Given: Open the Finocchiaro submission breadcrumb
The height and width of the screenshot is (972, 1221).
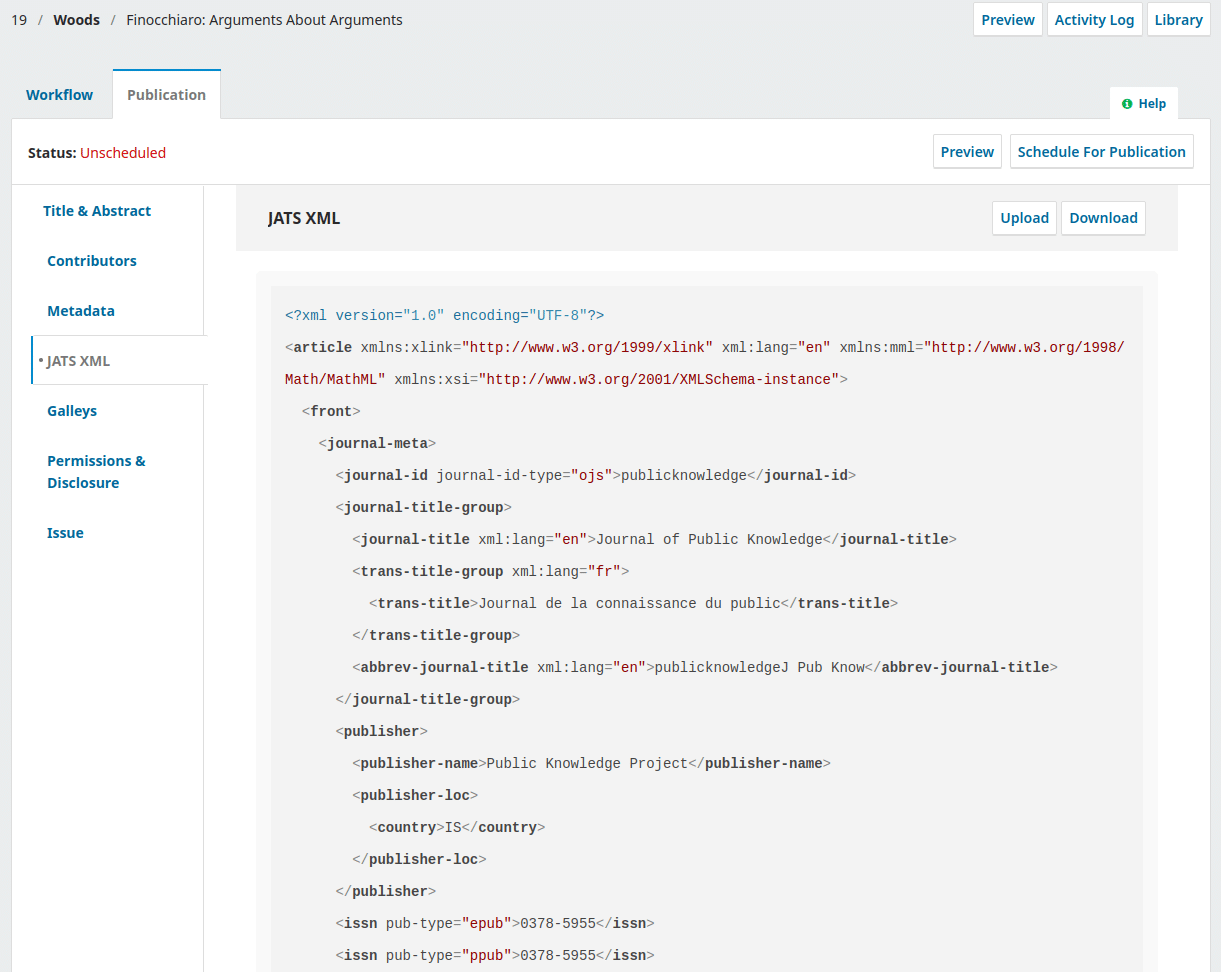Looking at the screenshot, I should pos(263,19).
